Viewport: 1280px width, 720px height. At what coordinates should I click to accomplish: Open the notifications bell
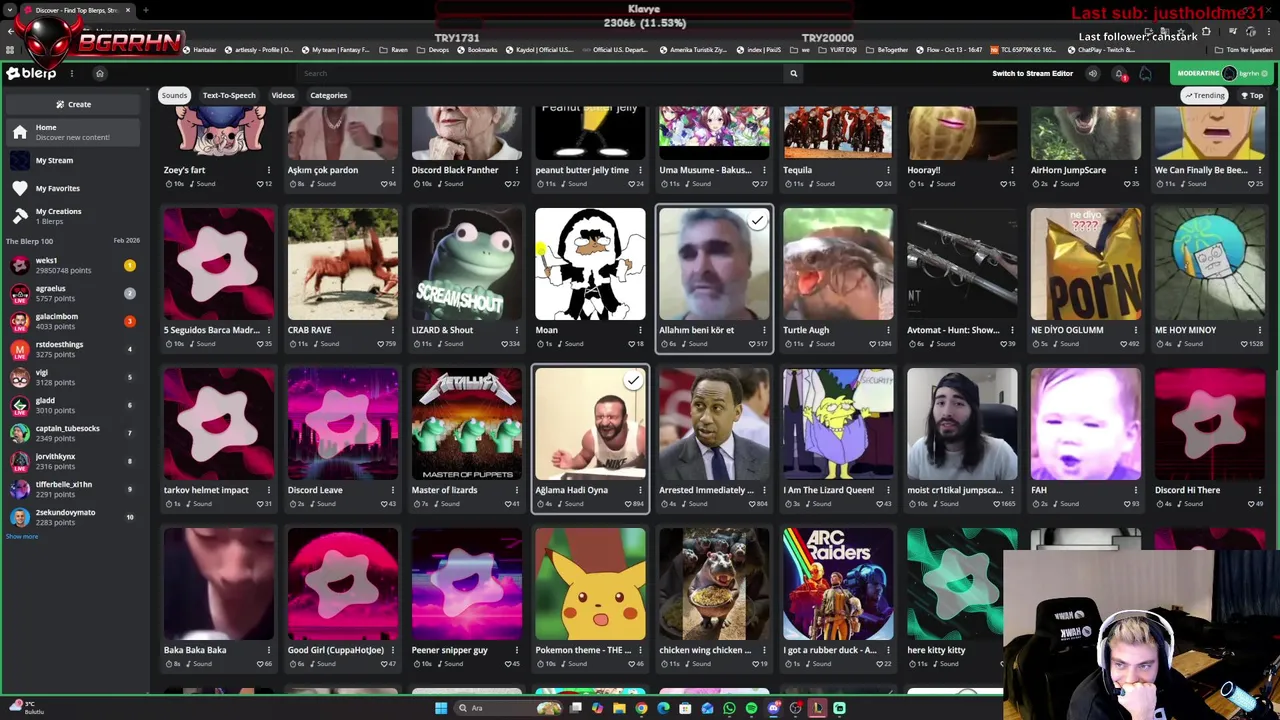coord(1119,73)
